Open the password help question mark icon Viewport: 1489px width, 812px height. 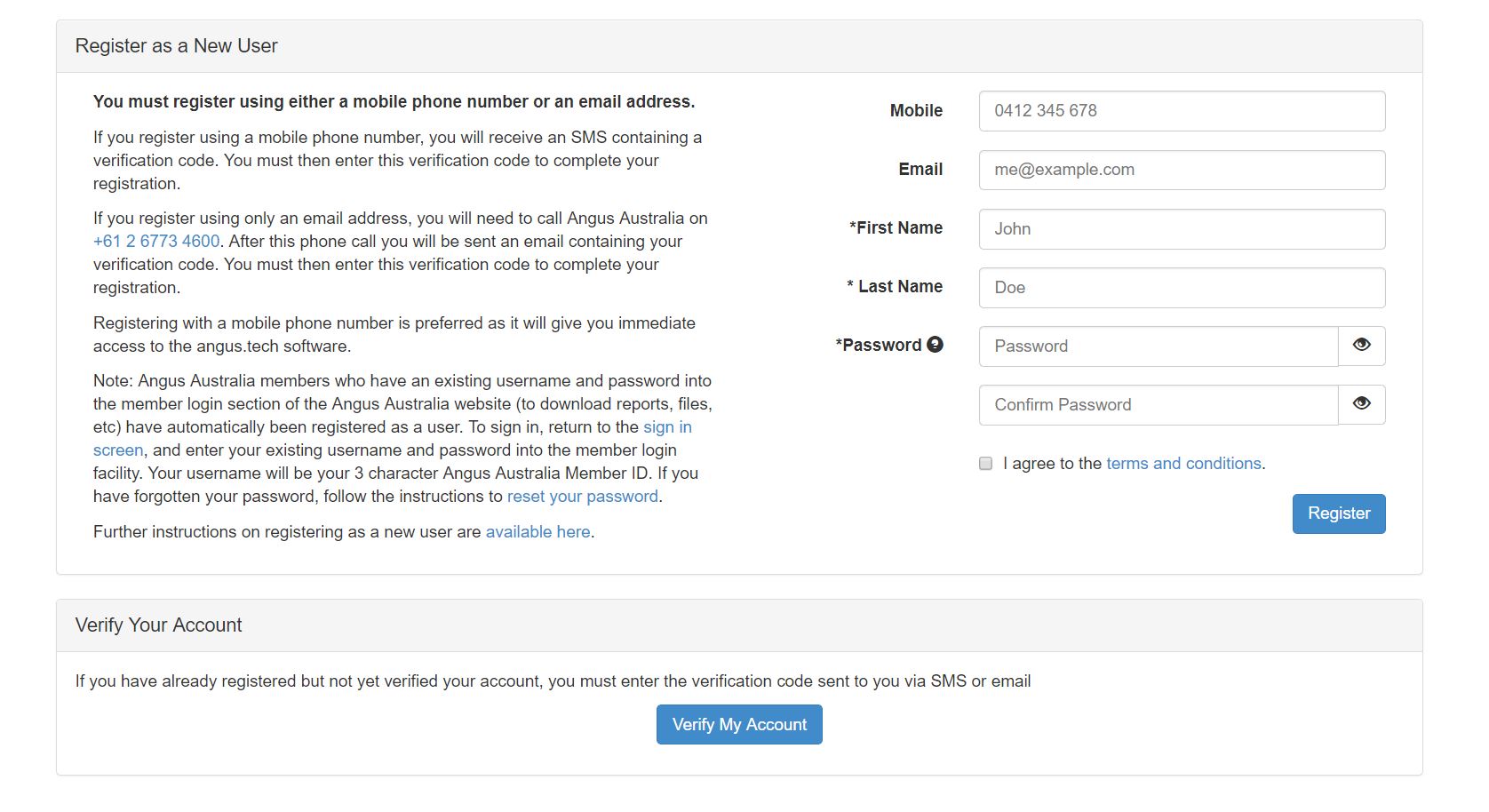coord(935,345)
